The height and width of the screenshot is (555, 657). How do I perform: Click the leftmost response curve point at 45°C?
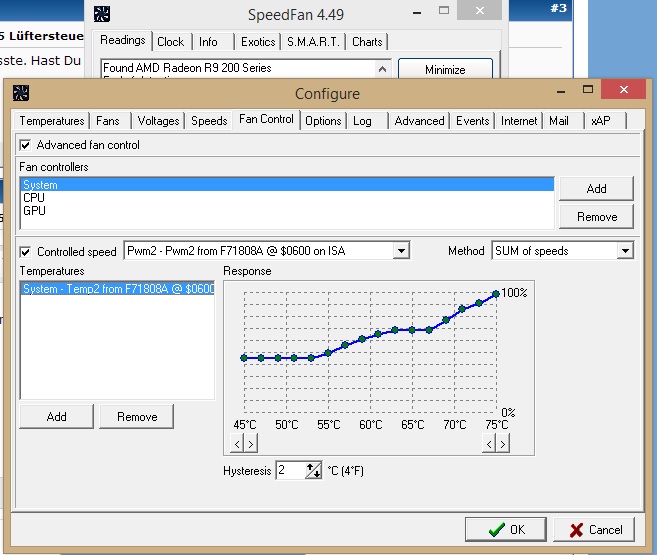click(x=244, y=358)
